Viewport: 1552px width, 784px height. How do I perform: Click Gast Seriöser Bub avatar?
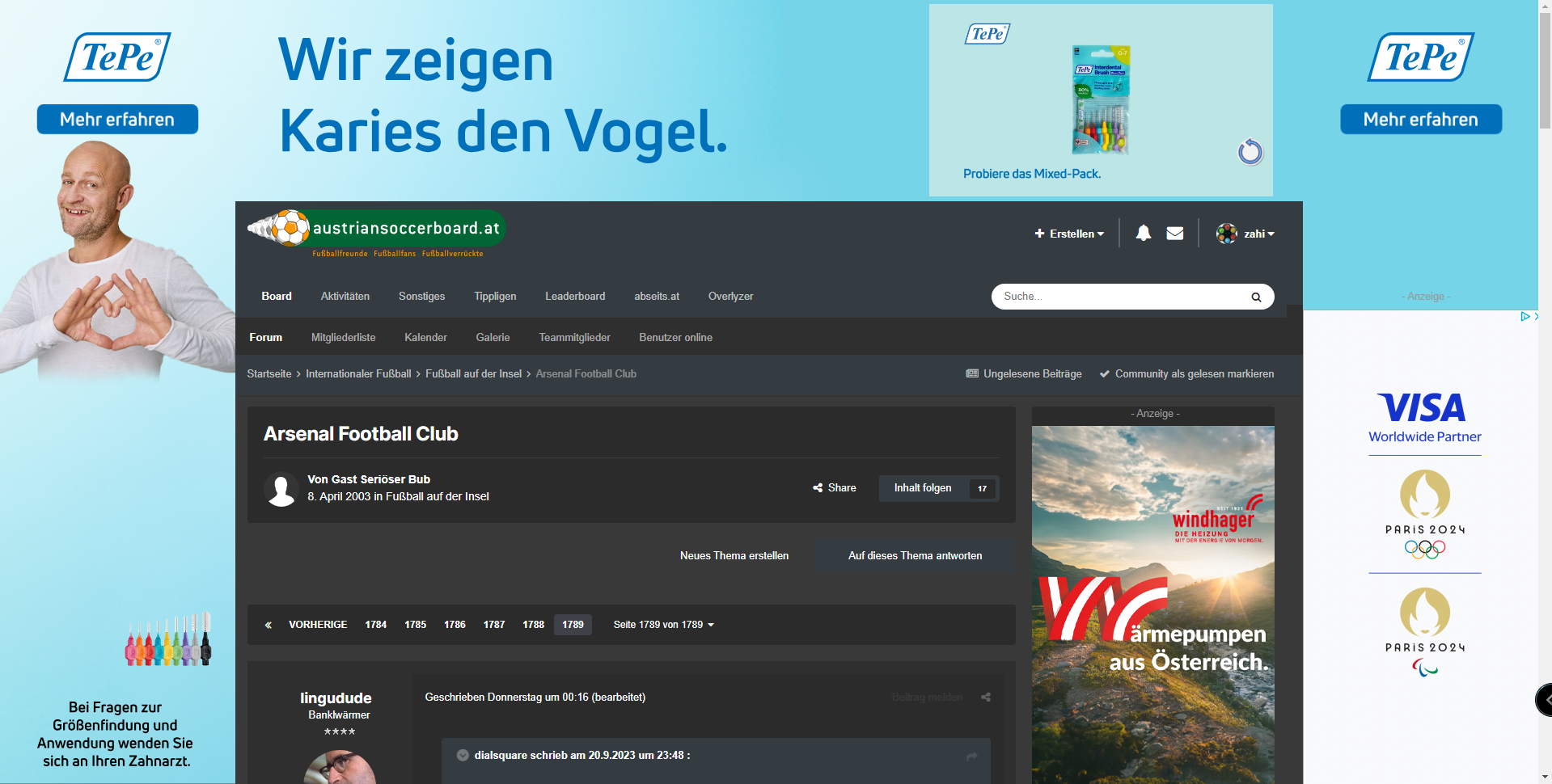(x=281, y=489)
